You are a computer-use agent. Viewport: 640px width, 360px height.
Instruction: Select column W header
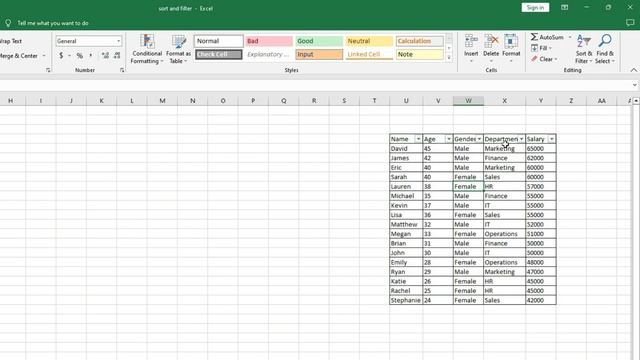[468, 101]
